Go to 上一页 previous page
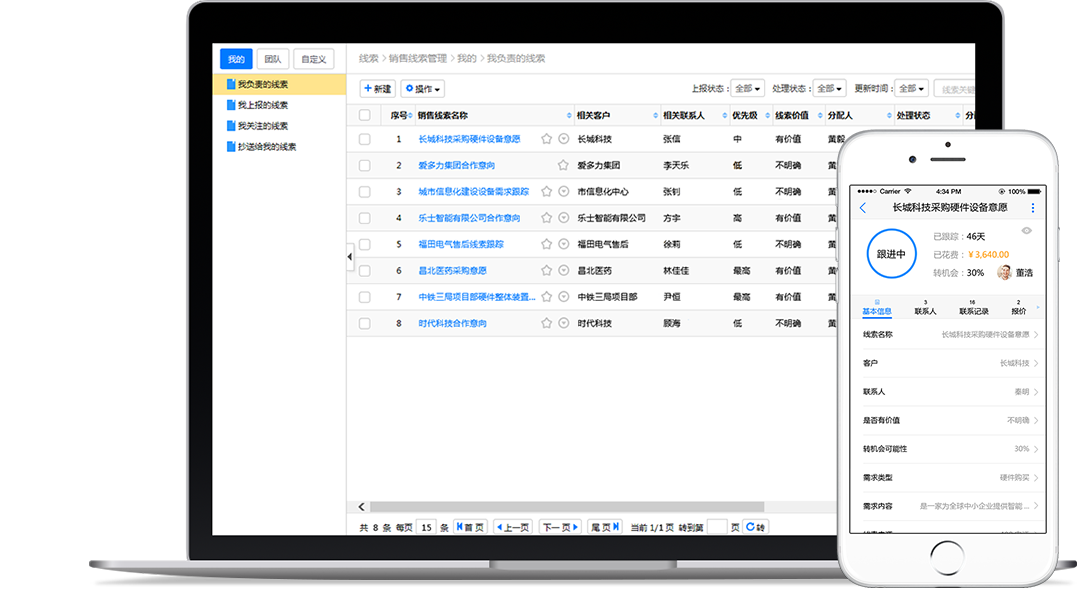 (x=513, y=527)
